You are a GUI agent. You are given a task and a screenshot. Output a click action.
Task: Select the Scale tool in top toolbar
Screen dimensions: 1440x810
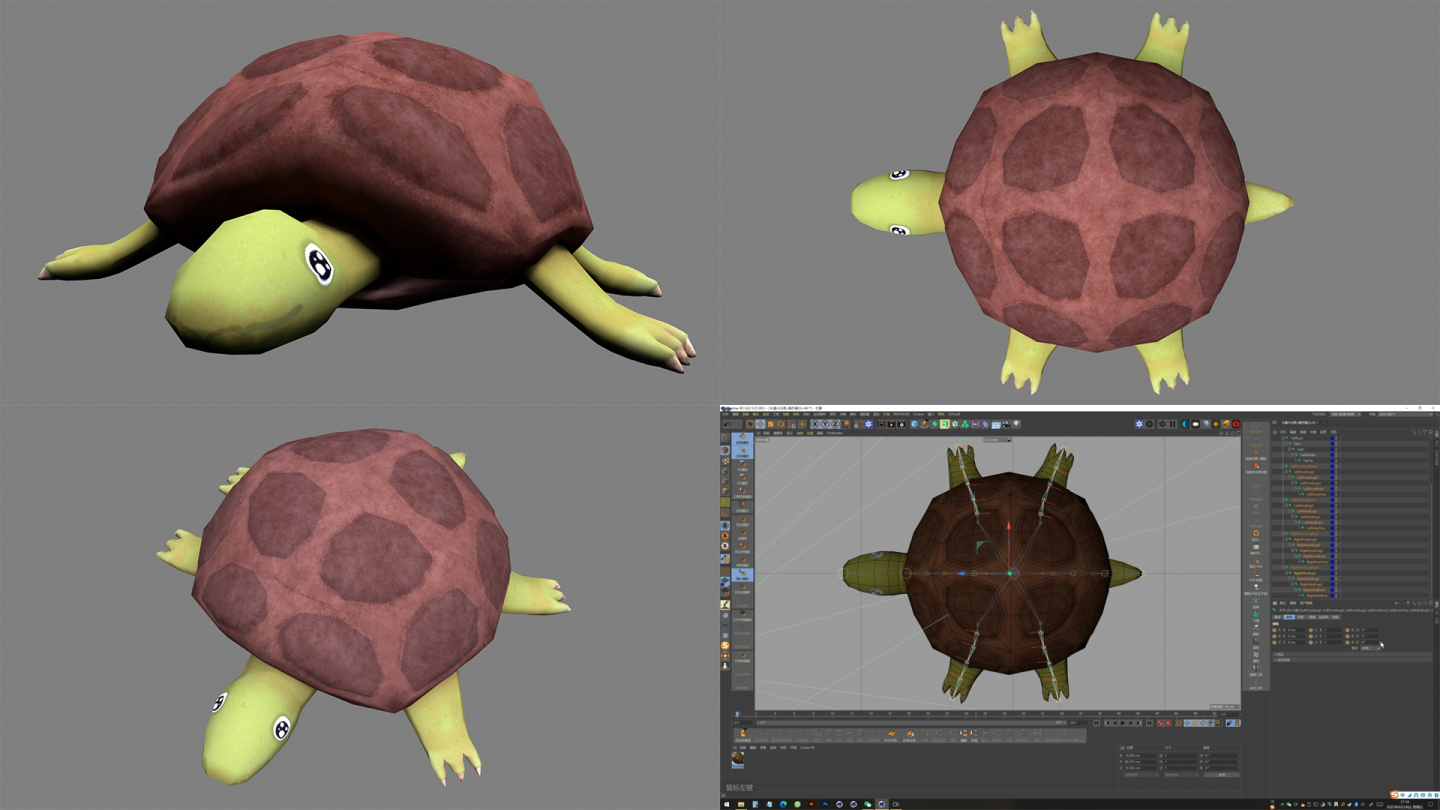point(771,424)
